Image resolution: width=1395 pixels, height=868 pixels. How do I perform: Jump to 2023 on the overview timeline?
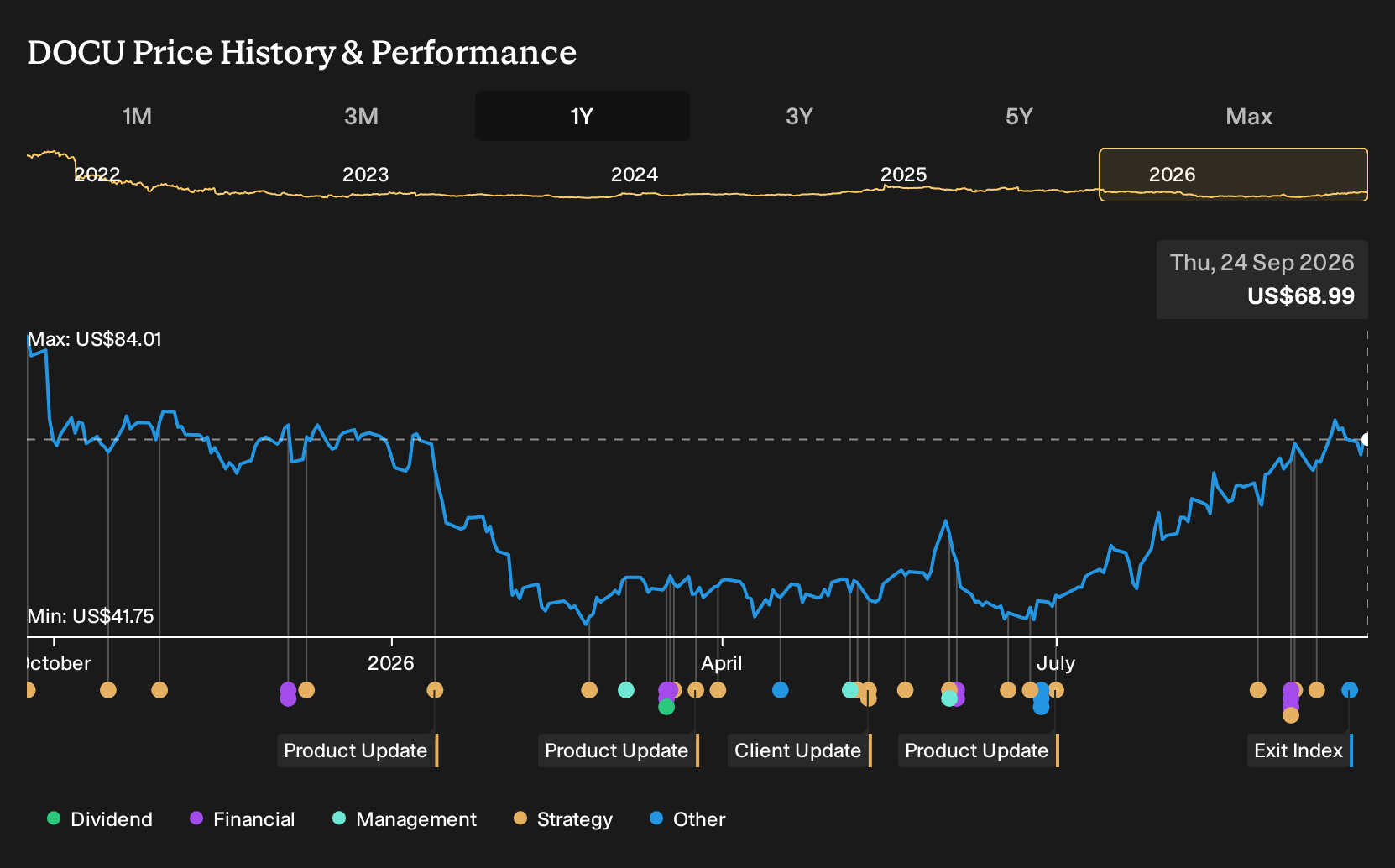click(365, 175)
